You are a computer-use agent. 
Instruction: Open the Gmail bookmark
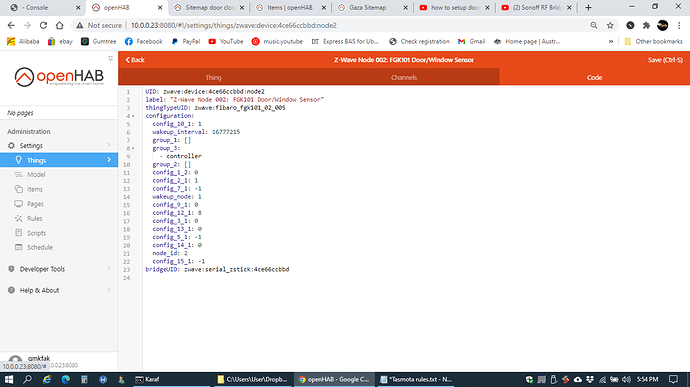click(472, 41)
